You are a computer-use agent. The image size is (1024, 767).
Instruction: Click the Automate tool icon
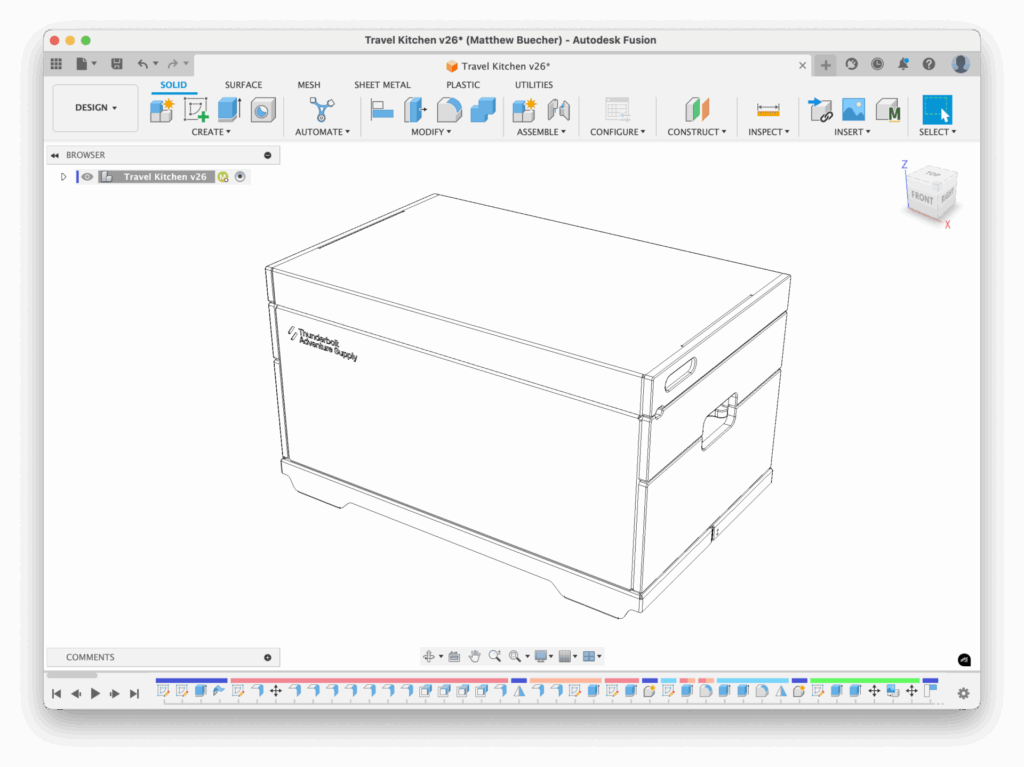pos(321,109)
